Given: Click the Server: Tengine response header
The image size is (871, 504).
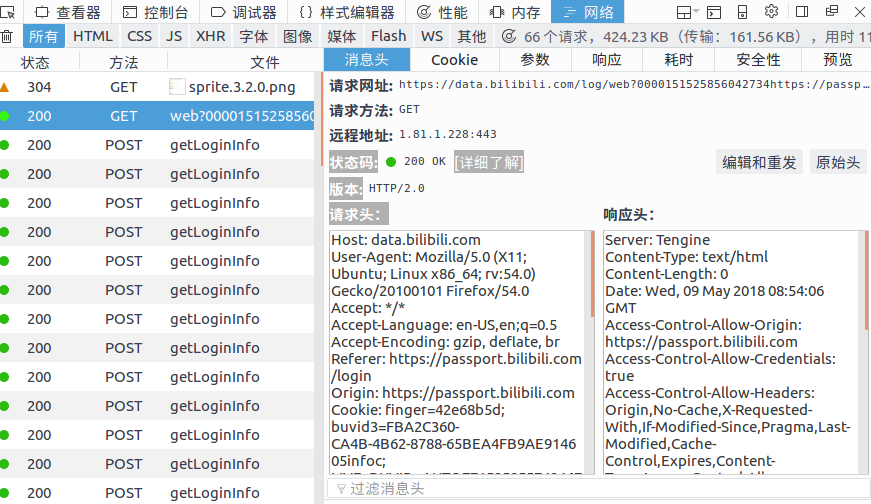Looking at the screenshot, I should pyautogui.click(x=657, y=240).
